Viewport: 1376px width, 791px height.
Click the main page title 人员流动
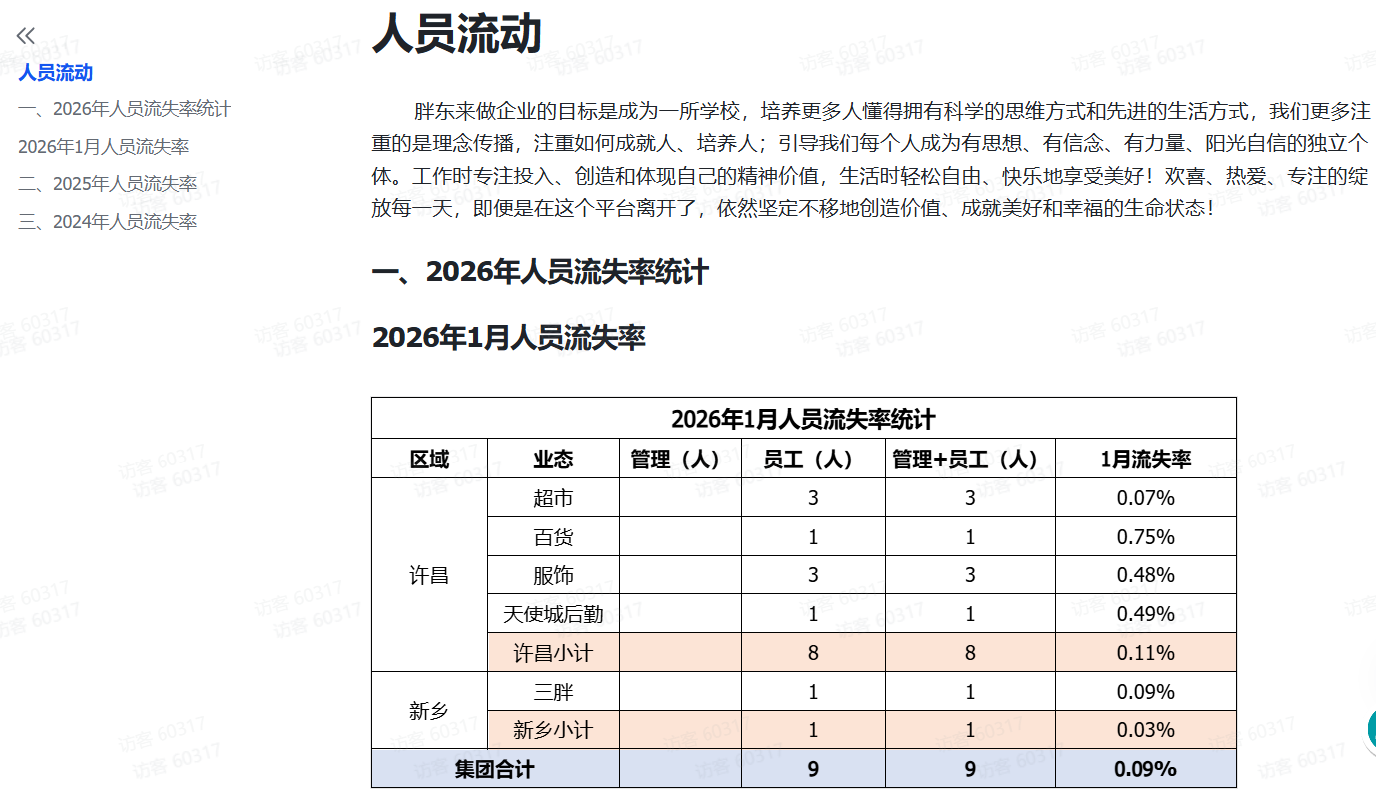457,33
